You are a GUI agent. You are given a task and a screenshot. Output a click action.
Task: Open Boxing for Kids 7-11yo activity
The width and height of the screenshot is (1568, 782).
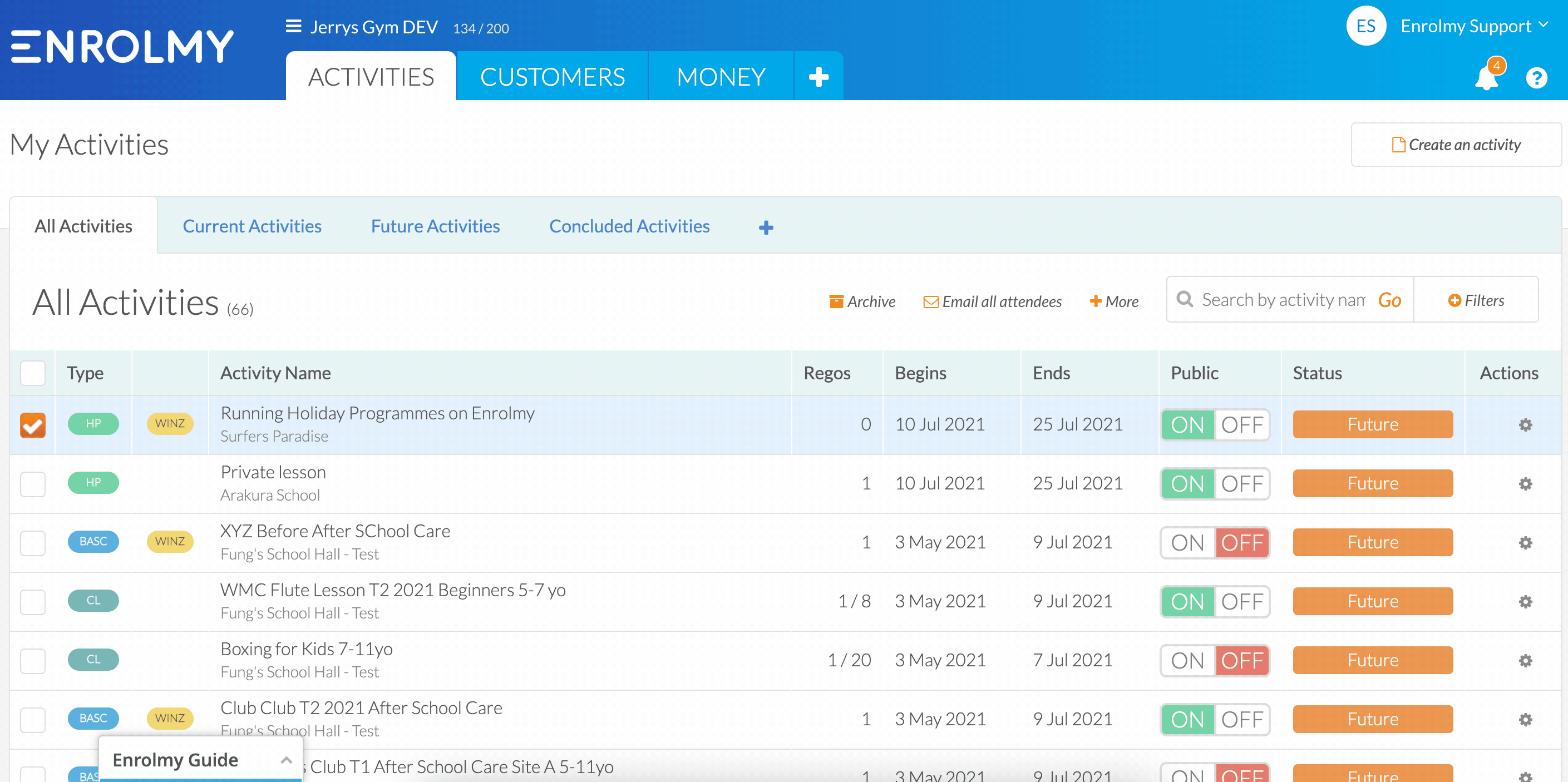[x=306, y=649]
